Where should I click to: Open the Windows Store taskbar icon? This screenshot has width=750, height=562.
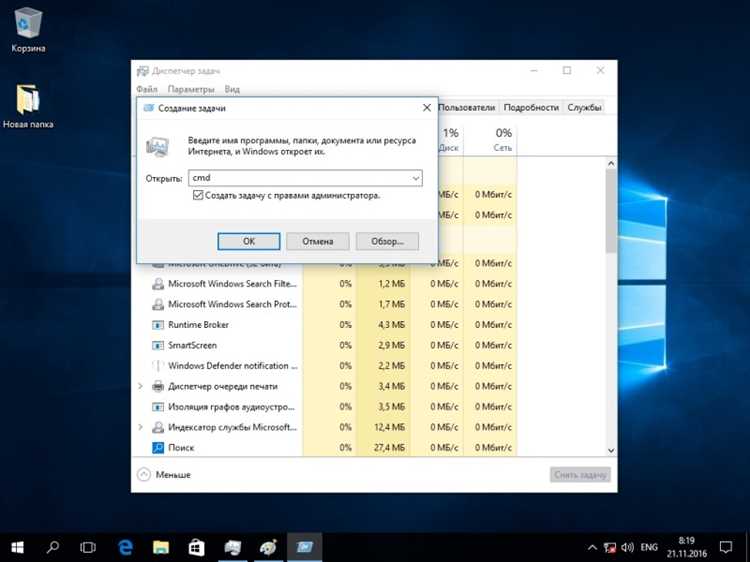(x=197, y=547)
